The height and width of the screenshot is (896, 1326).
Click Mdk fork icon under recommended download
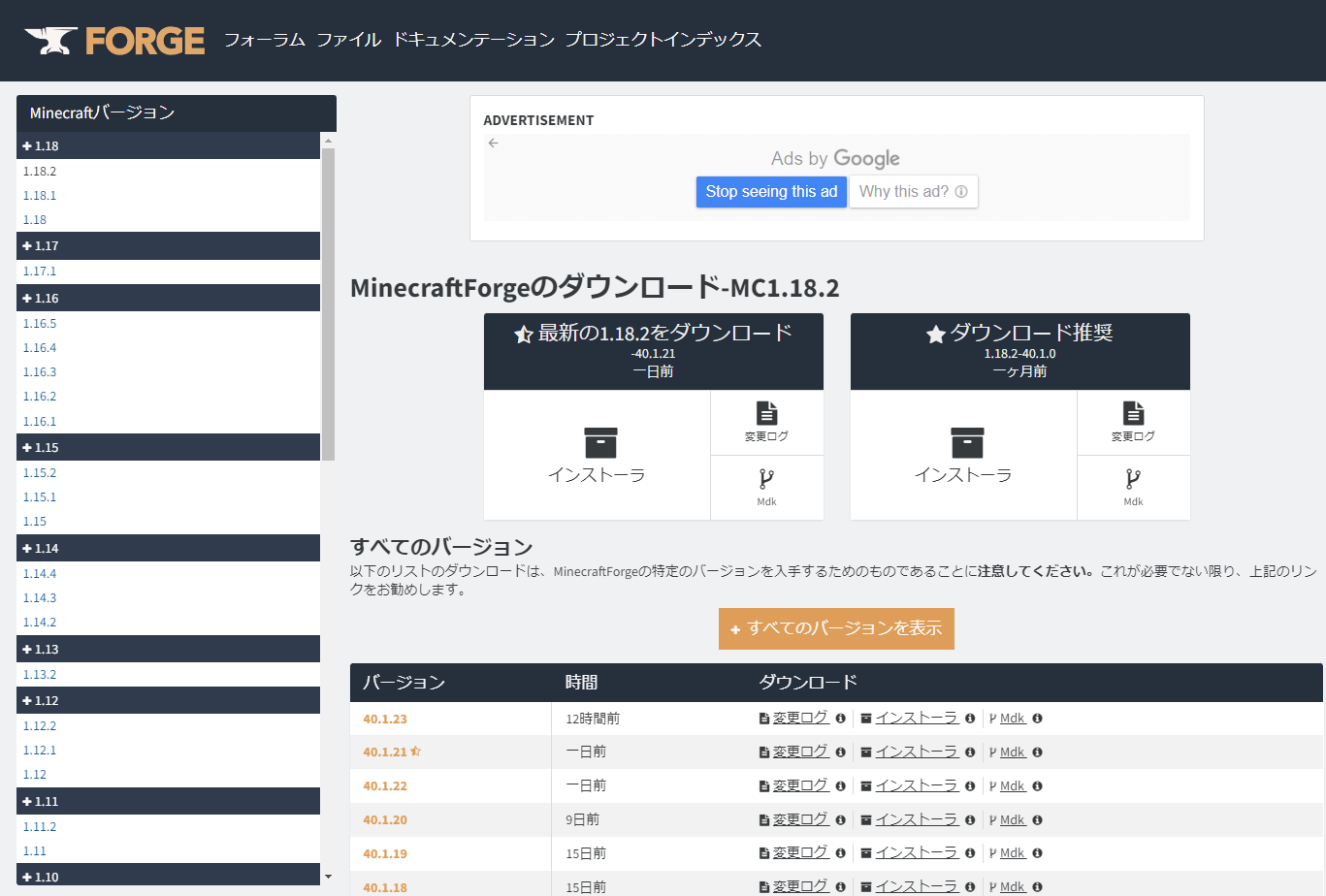pos(1133,479)
